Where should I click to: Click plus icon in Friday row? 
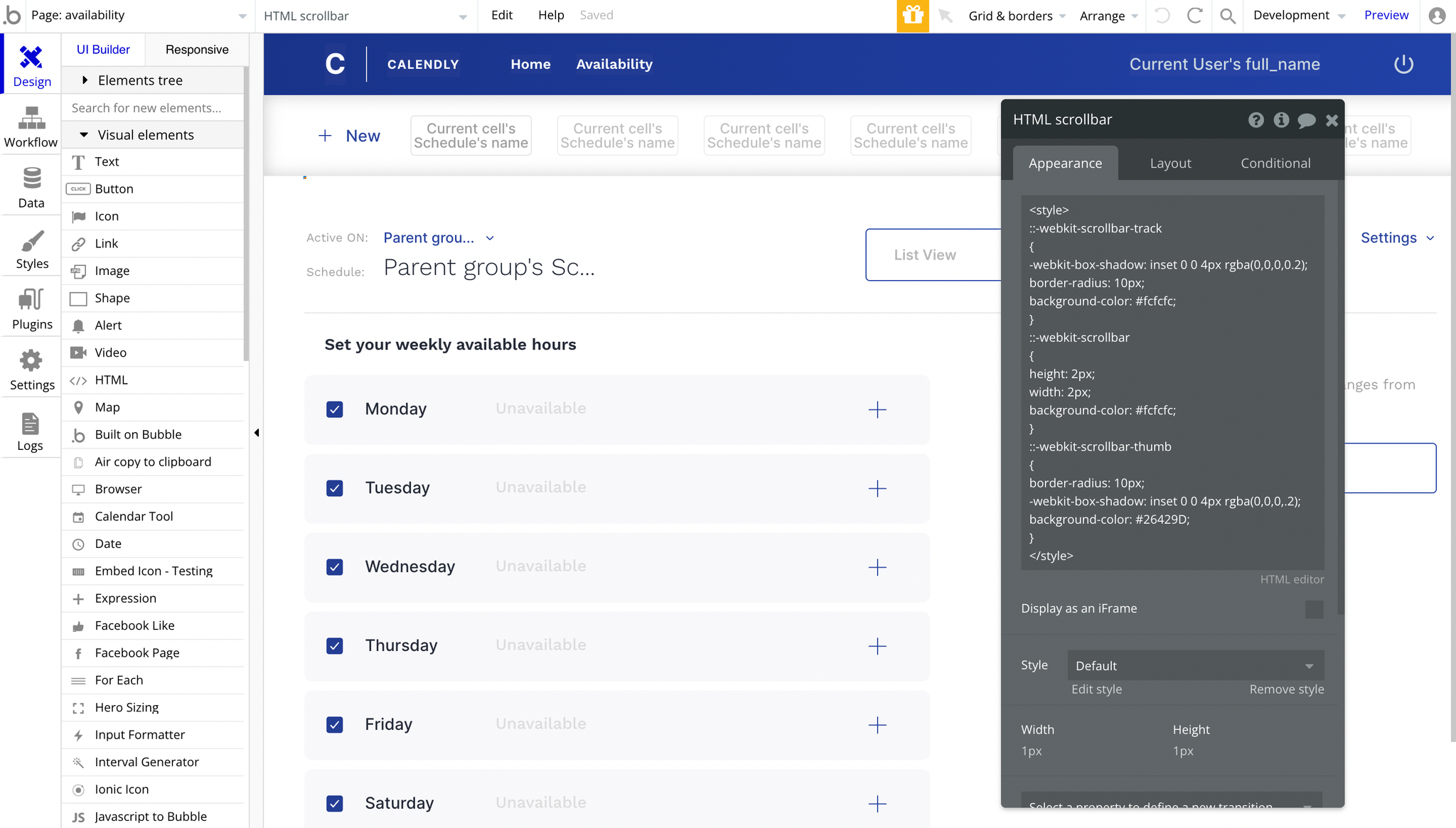pyautogui.click(x=877, y=725)
